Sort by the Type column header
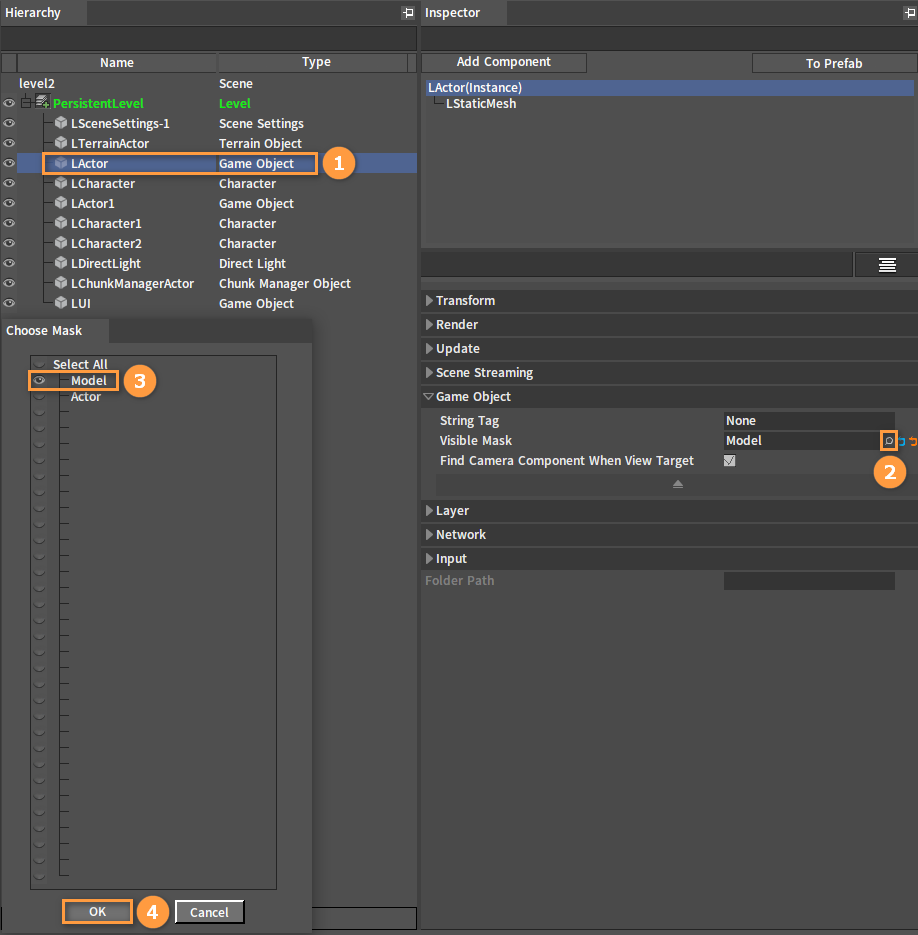Image resolution: width=918 pixels, height=935 pixels. (x=313, y=62)
